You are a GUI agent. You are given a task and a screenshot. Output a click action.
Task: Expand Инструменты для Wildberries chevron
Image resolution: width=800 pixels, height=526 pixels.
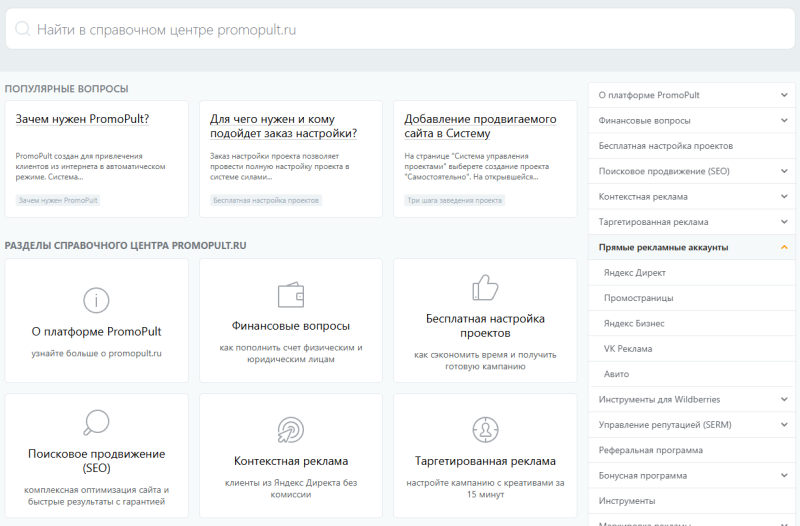pyautogui.click(x=784, y=399)
